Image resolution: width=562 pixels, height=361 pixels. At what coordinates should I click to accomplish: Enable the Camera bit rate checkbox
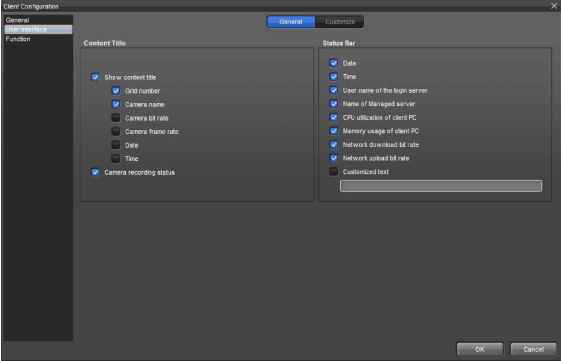[116, 118]
